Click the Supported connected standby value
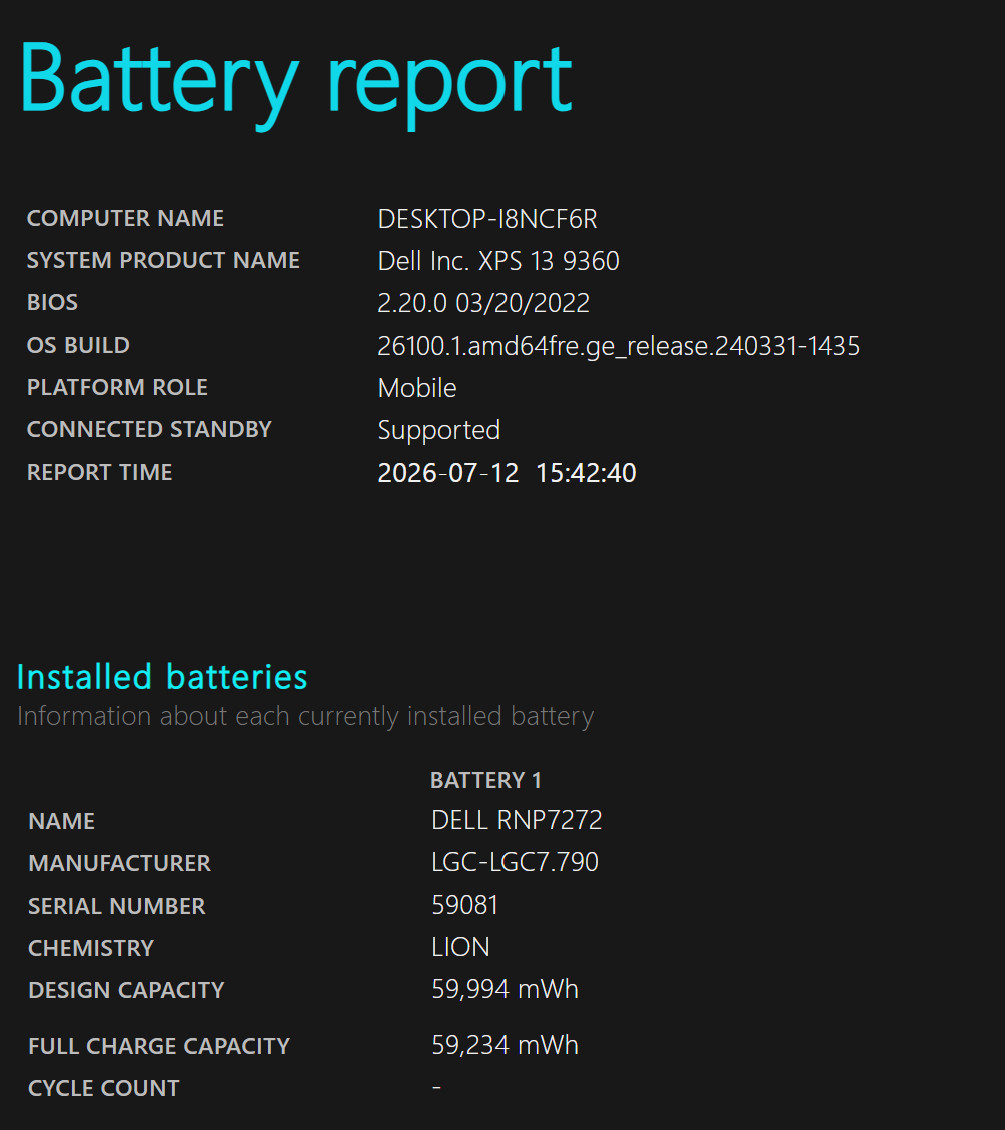The height and width of the screenshot is (1130, 1005). 439,430
